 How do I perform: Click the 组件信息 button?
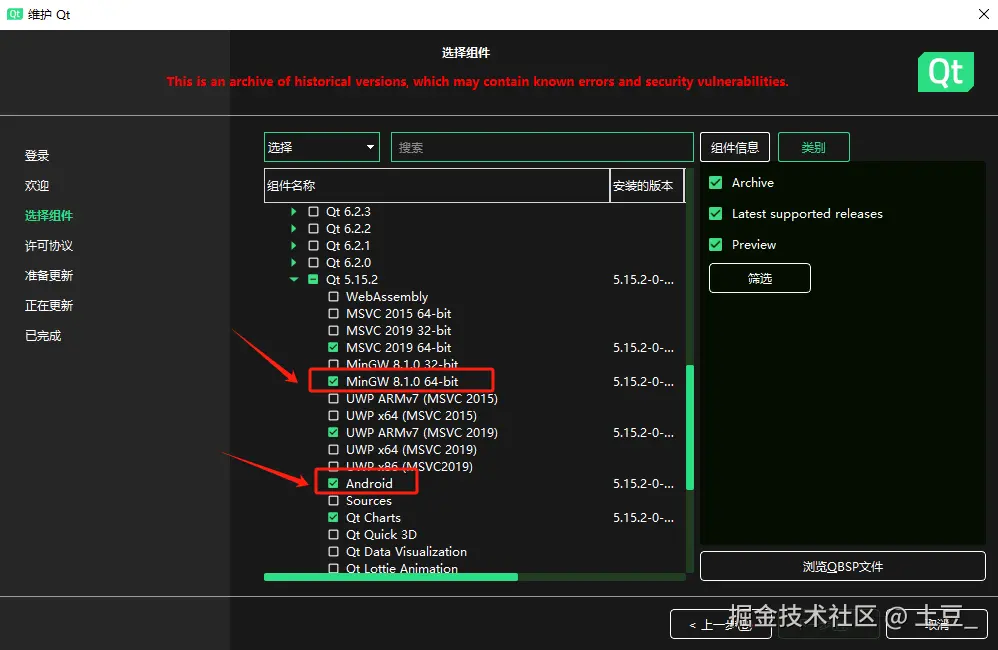734,147
